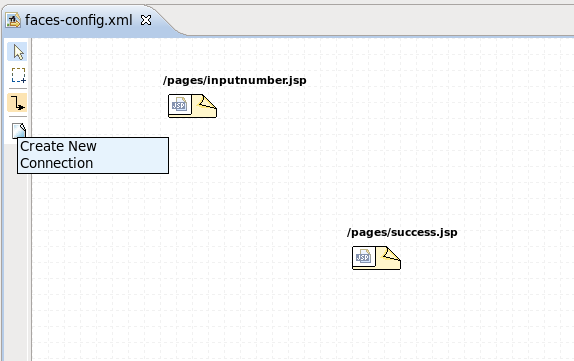Choose the Create New Connection tool

pos(17,103)
